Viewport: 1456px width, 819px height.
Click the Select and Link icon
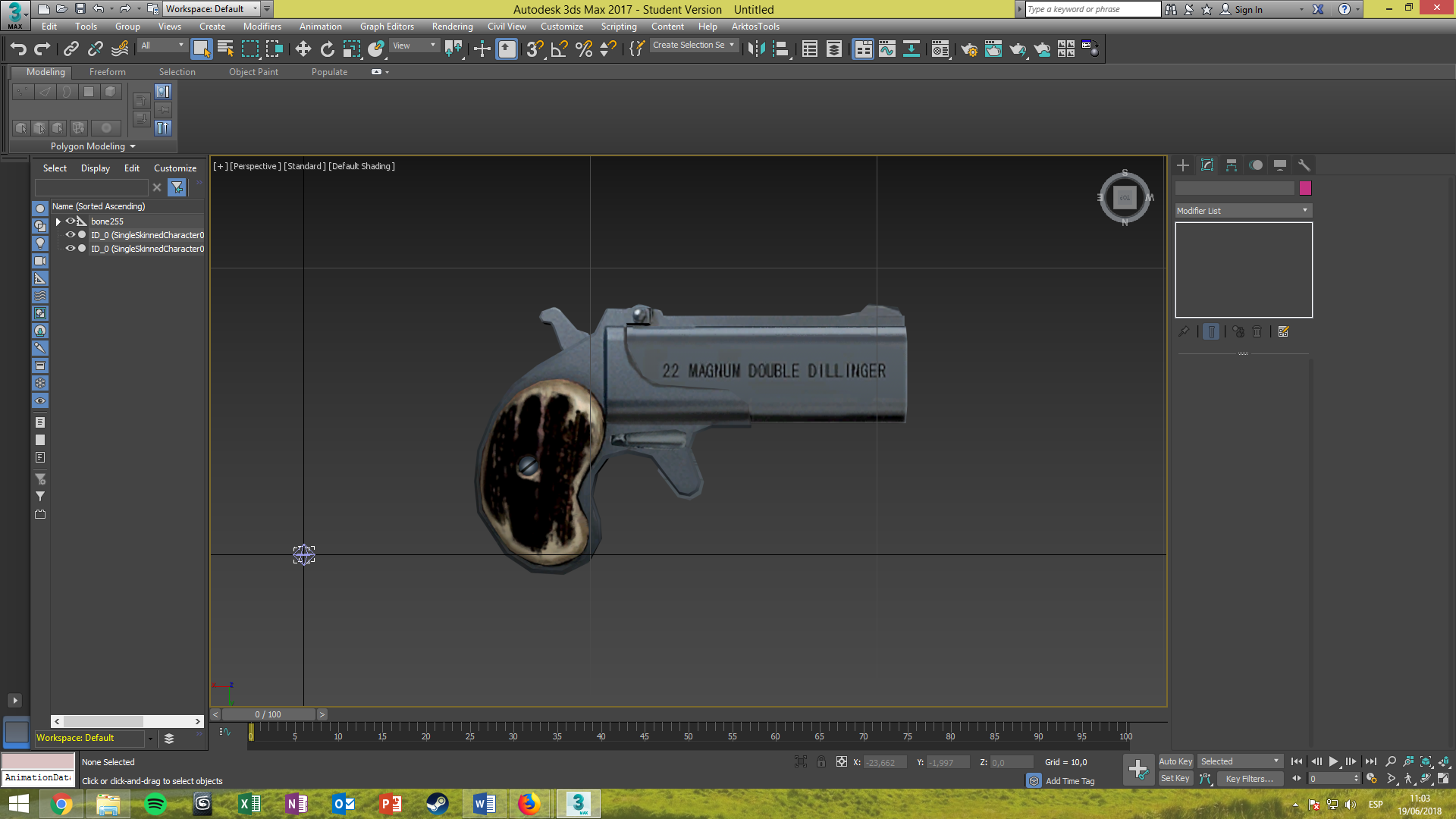pos(71,49)
